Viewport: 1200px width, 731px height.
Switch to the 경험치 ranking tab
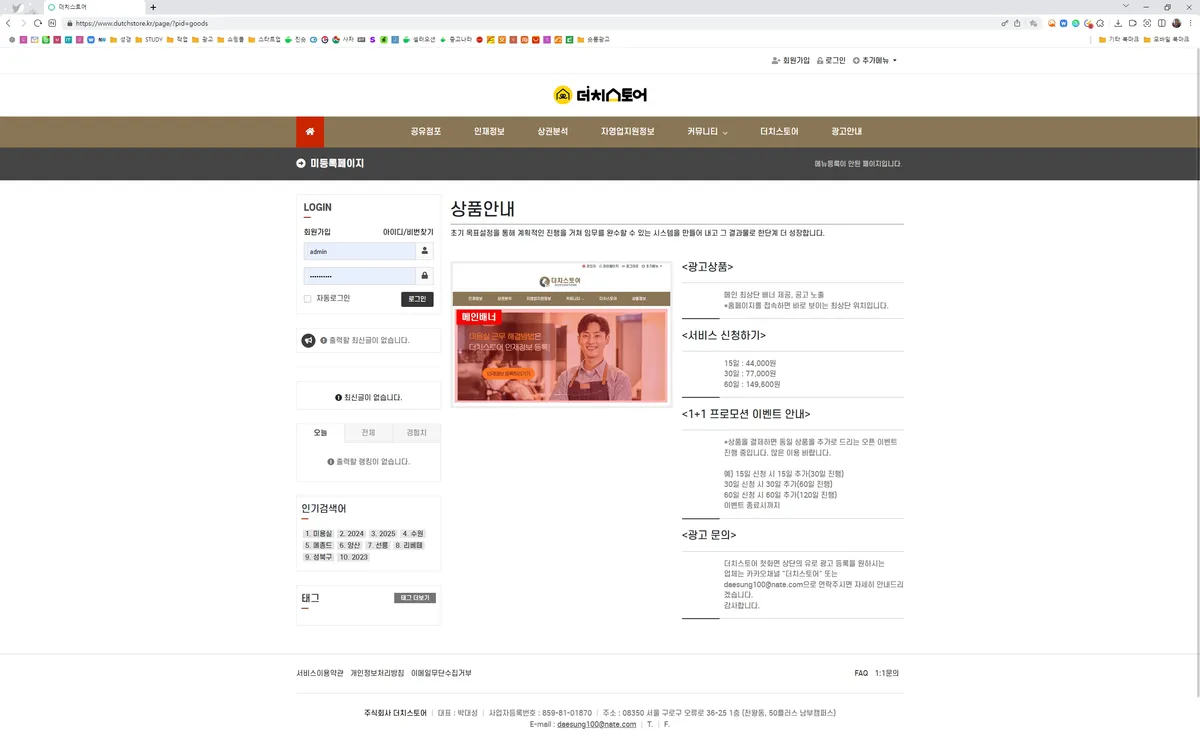416,433
